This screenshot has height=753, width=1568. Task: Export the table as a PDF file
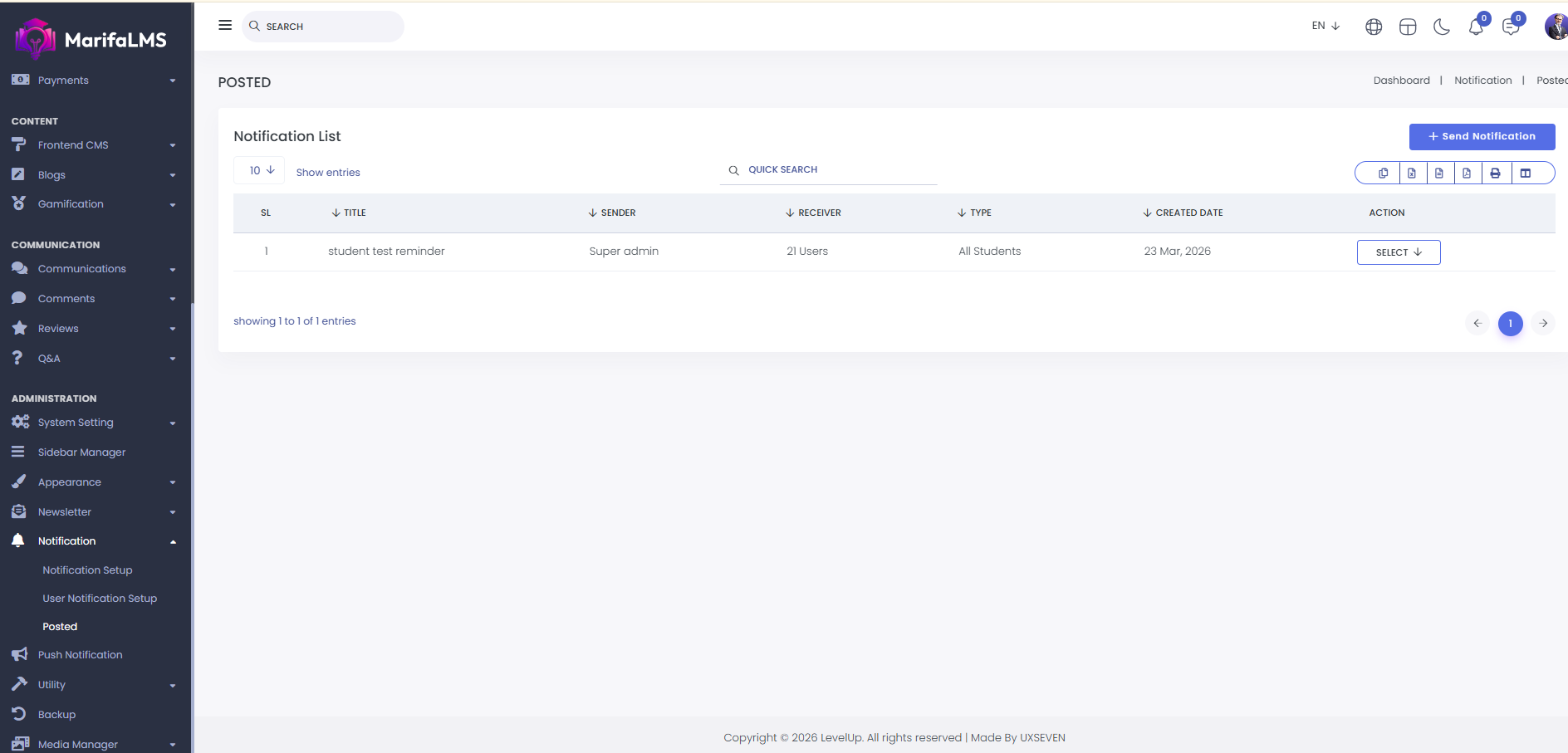pos(1467,173)
